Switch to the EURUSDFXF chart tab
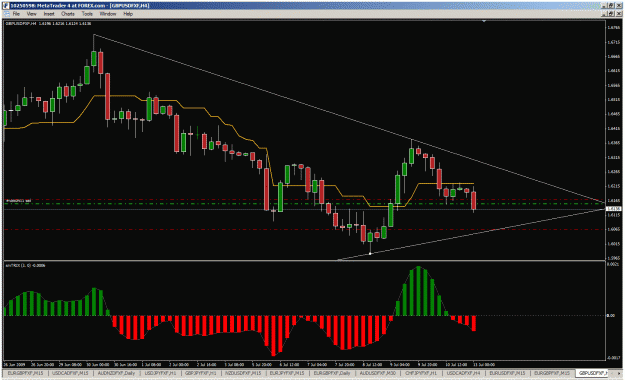Image resolution: width=625 pixels, height=380 pixels. (507, 373)
